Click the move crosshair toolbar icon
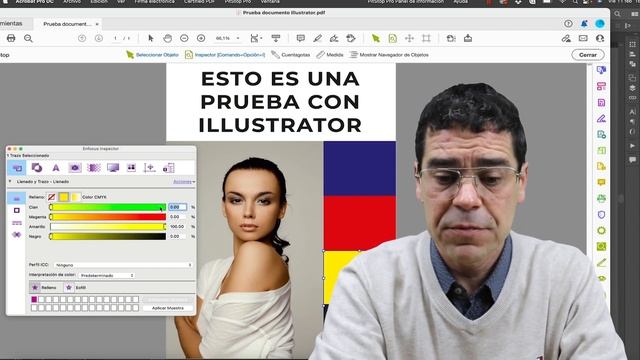This screenshot has height=360, width=640. (409, 38)
